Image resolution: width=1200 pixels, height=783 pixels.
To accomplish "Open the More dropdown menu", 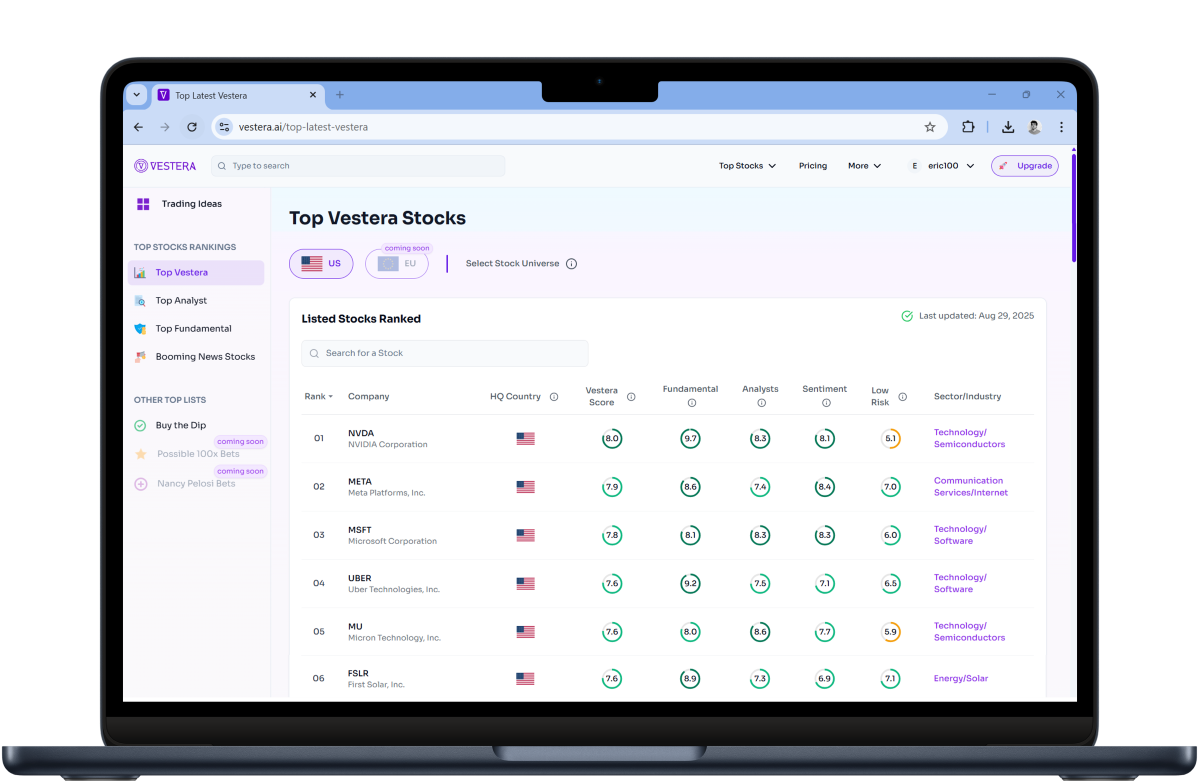I will [865, 166].
